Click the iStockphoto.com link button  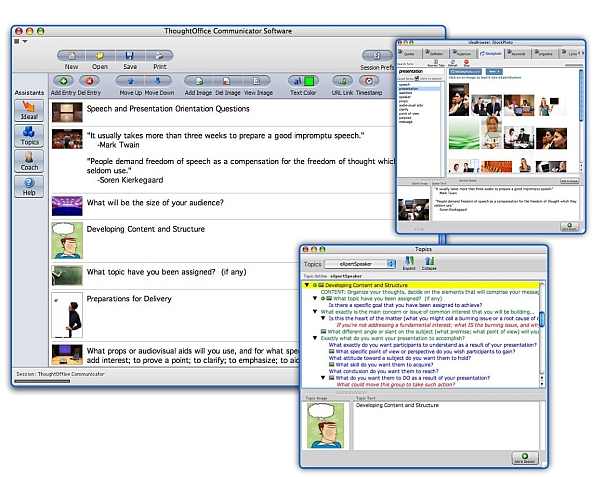point(465,72)
